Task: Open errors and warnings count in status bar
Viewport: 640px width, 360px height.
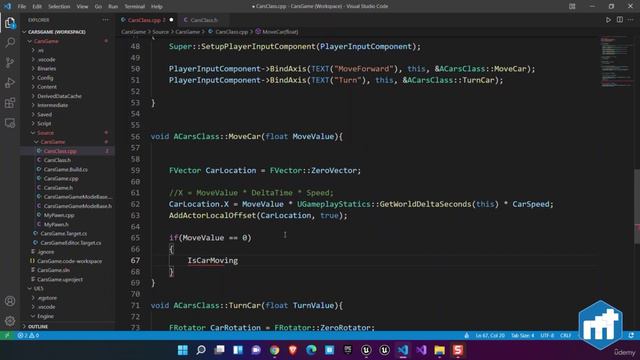Action: 28,336
